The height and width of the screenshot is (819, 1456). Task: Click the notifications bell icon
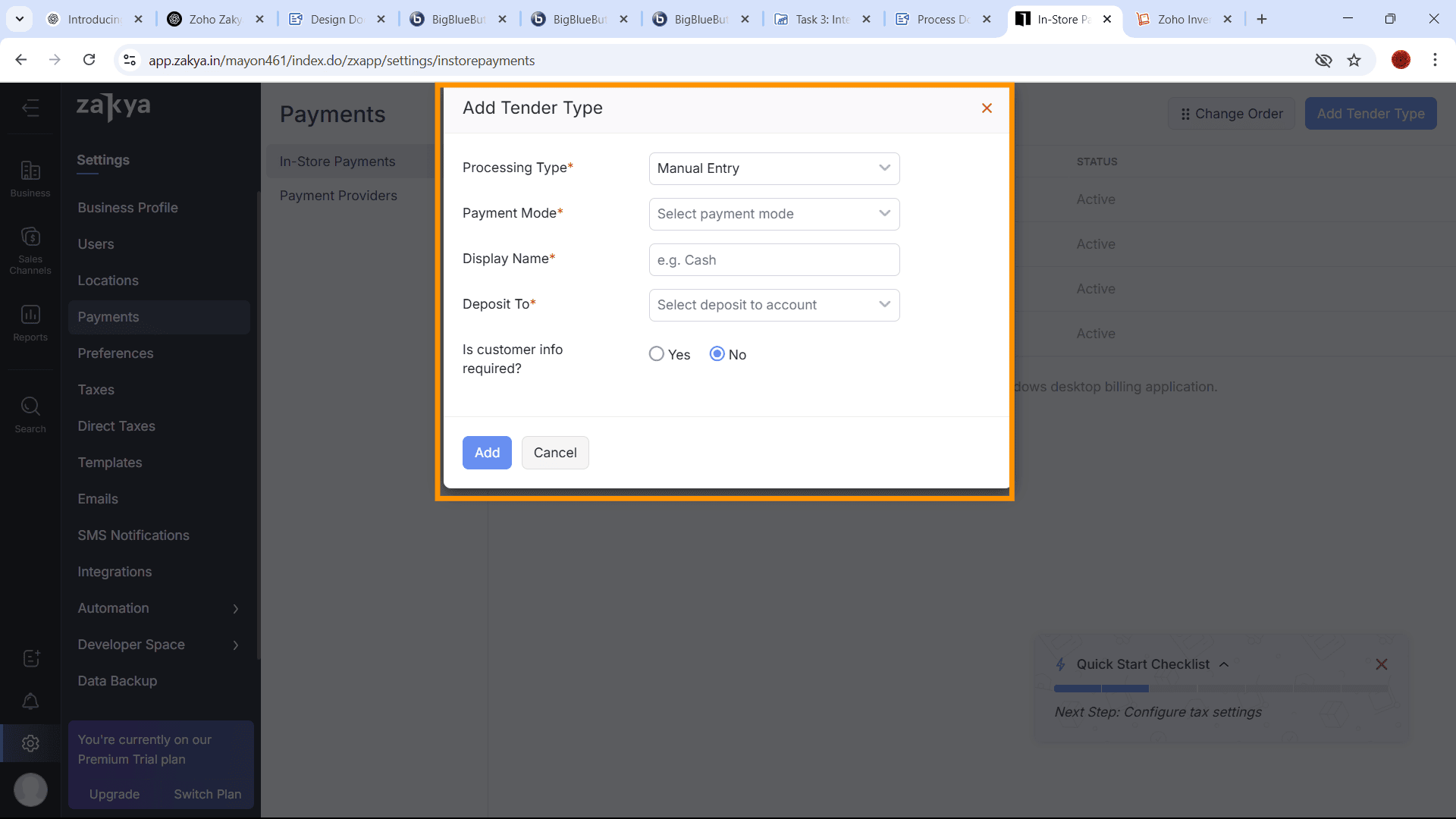[30, 701]
